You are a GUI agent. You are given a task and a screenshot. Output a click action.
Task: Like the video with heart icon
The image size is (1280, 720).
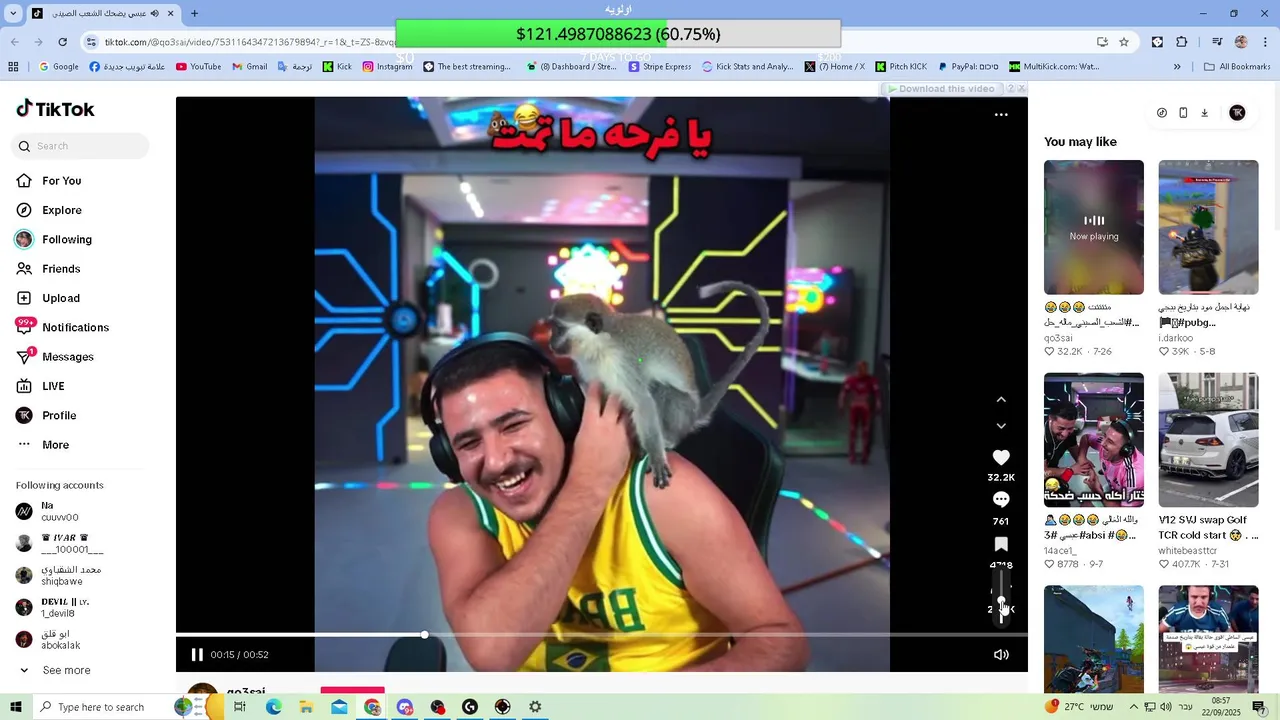coord(1001,457)
